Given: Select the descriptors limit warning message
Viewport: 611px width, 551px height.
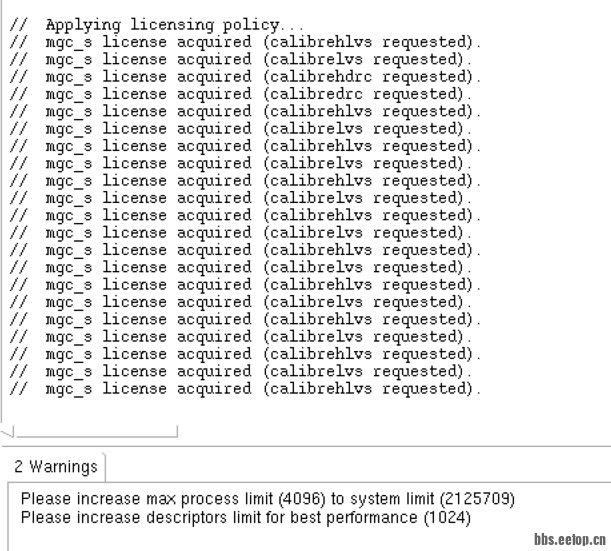Looking at the screenshot, I should [246, 518].
